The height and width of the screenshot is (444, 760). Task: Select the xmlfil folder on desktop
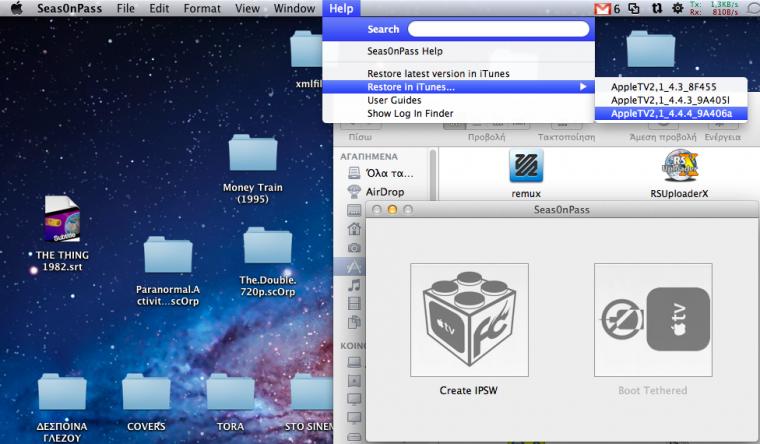point(307,49)
